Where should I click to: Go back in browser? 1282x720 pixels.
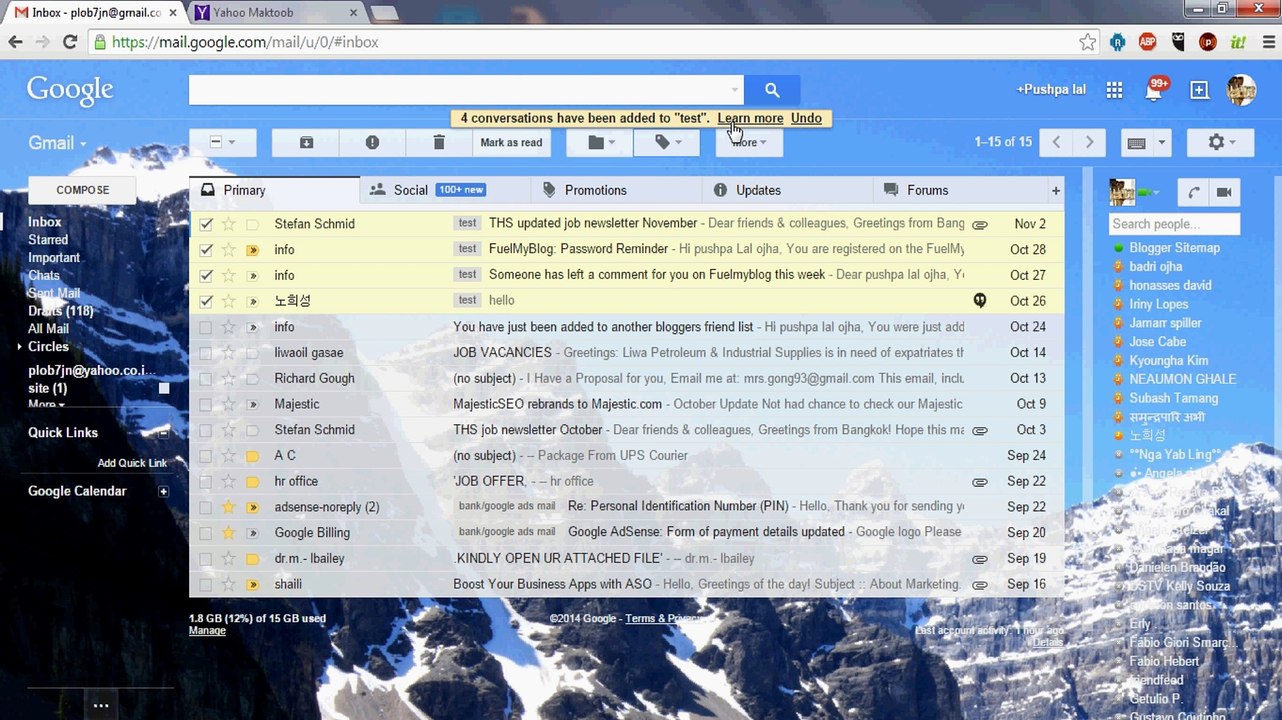[x=15, y=42]
